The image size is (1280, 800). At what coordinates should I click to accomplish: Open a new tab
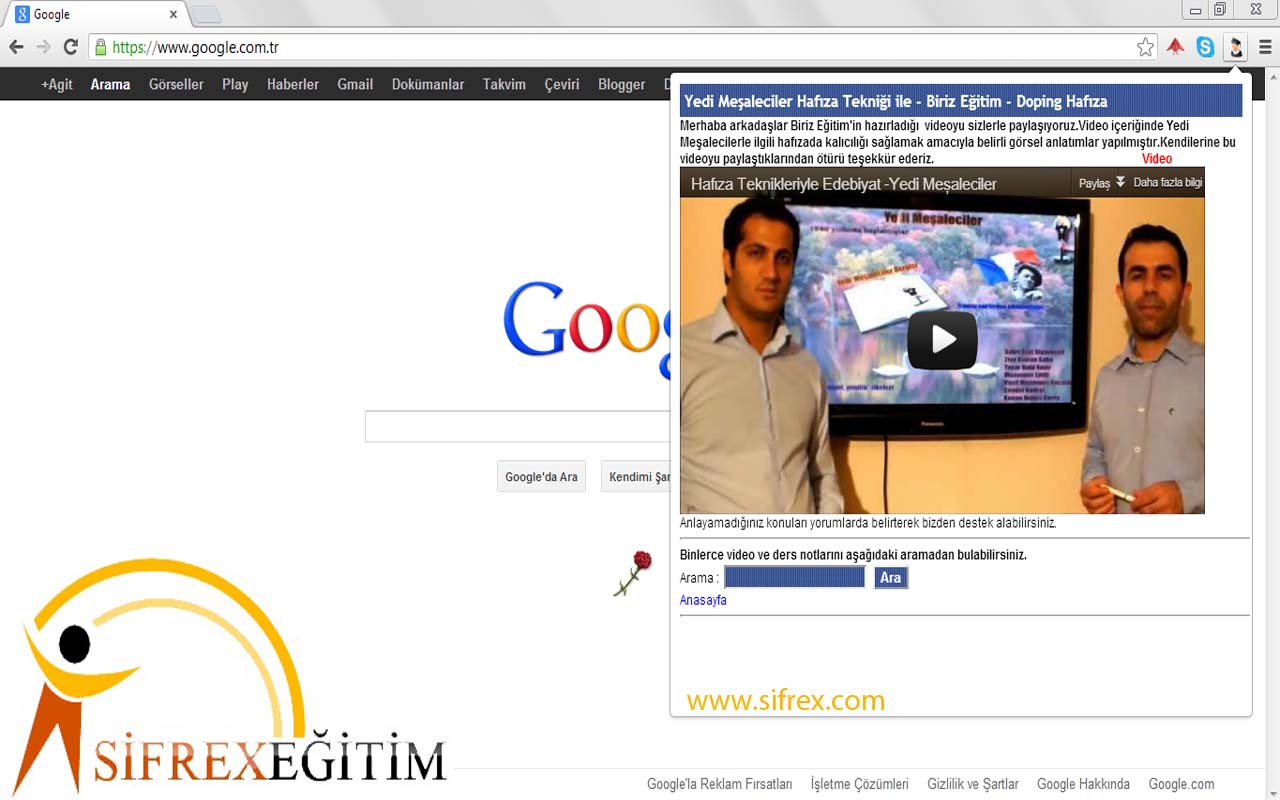click(x=205, y=15)
